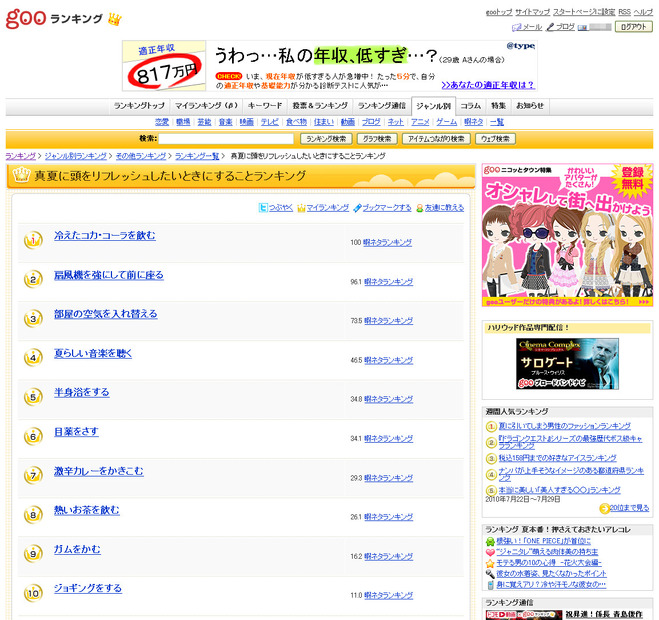The height and width of the screenshot is (620, 659).
Task: Open the コラム tab
Action: tap(470, 106)
